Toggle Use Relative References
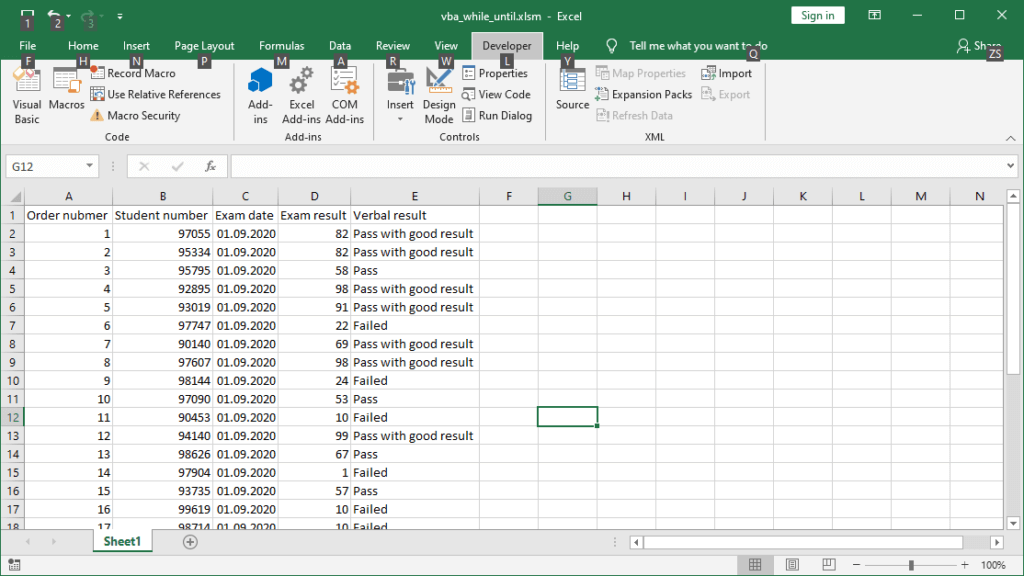The height and width of the screenshot is (576, 1024). [155, 94]
